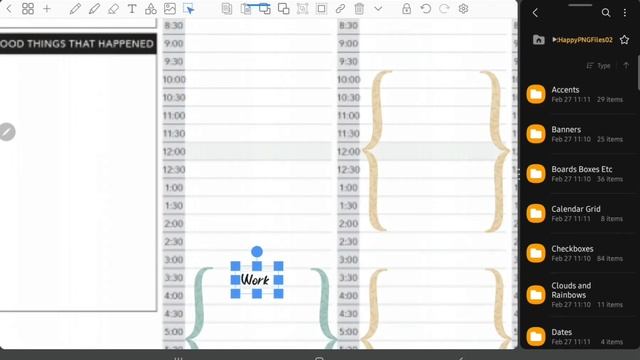This screenshot has height=360, width=640.
Task: Click the 12:00 row in first schedule column
Action: click(x=247, y=151)
